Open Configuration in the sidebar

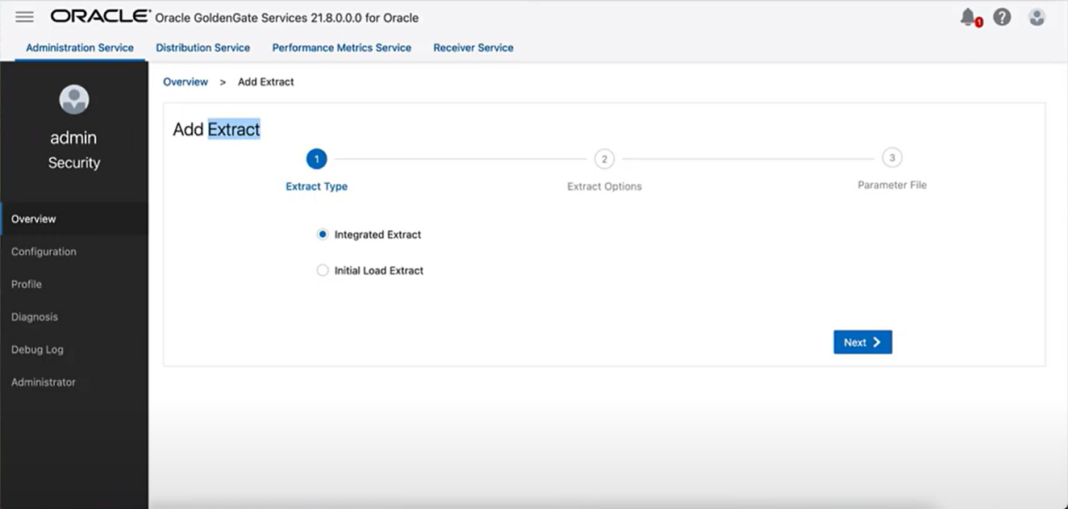[x=44, y=252]
